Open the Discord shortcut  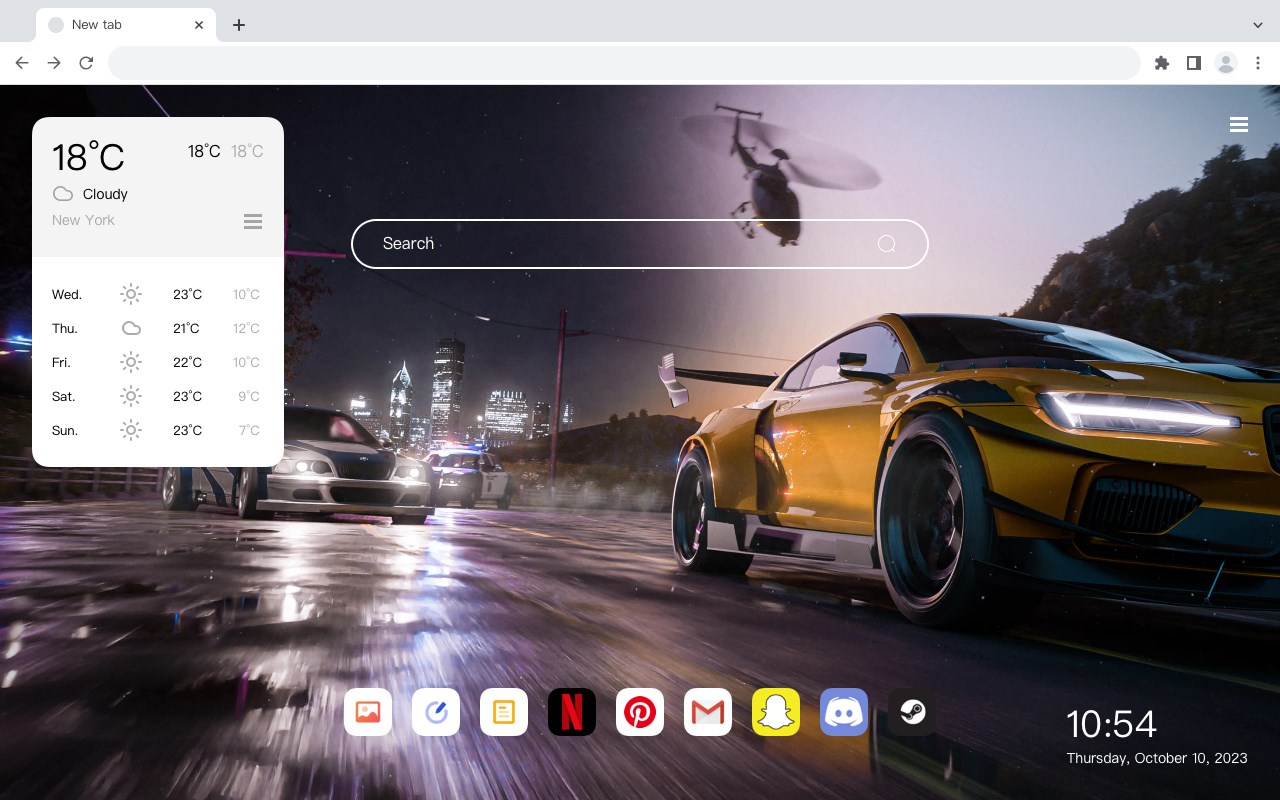[x=844, y=712]
